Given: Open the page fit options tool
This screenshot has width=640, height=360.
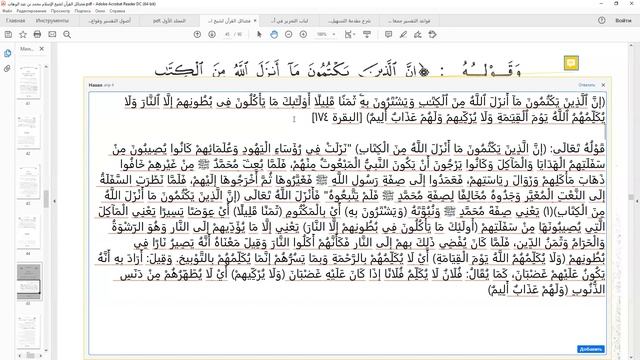Looking at the screenshot, I should click(x=349, y=35).
